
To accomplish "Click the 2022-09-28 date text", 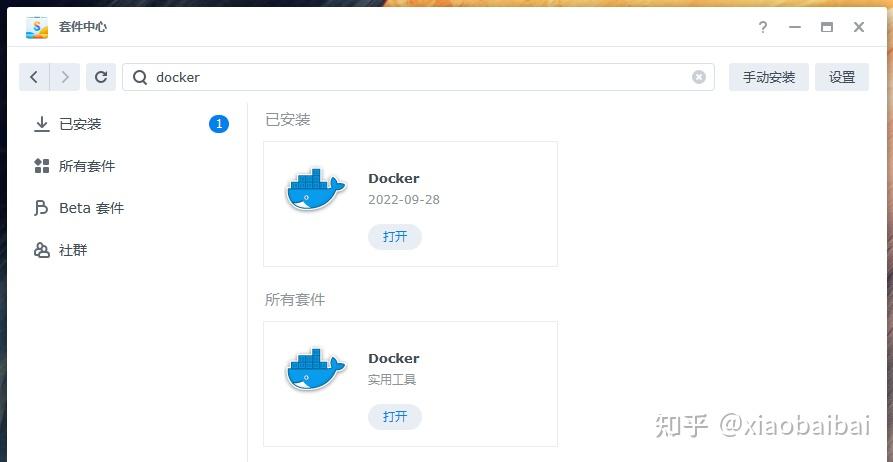I will click(x=404, y=200).
